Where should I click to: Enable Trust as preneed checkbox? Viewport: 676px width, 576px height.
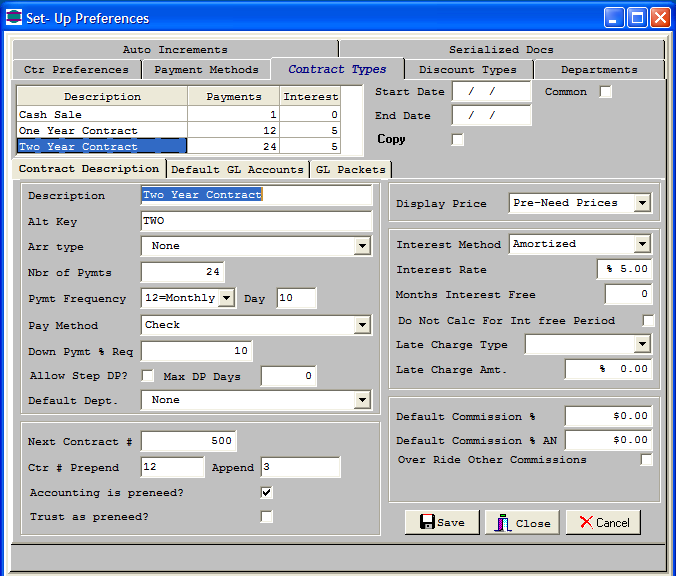[x=266, y=517]
